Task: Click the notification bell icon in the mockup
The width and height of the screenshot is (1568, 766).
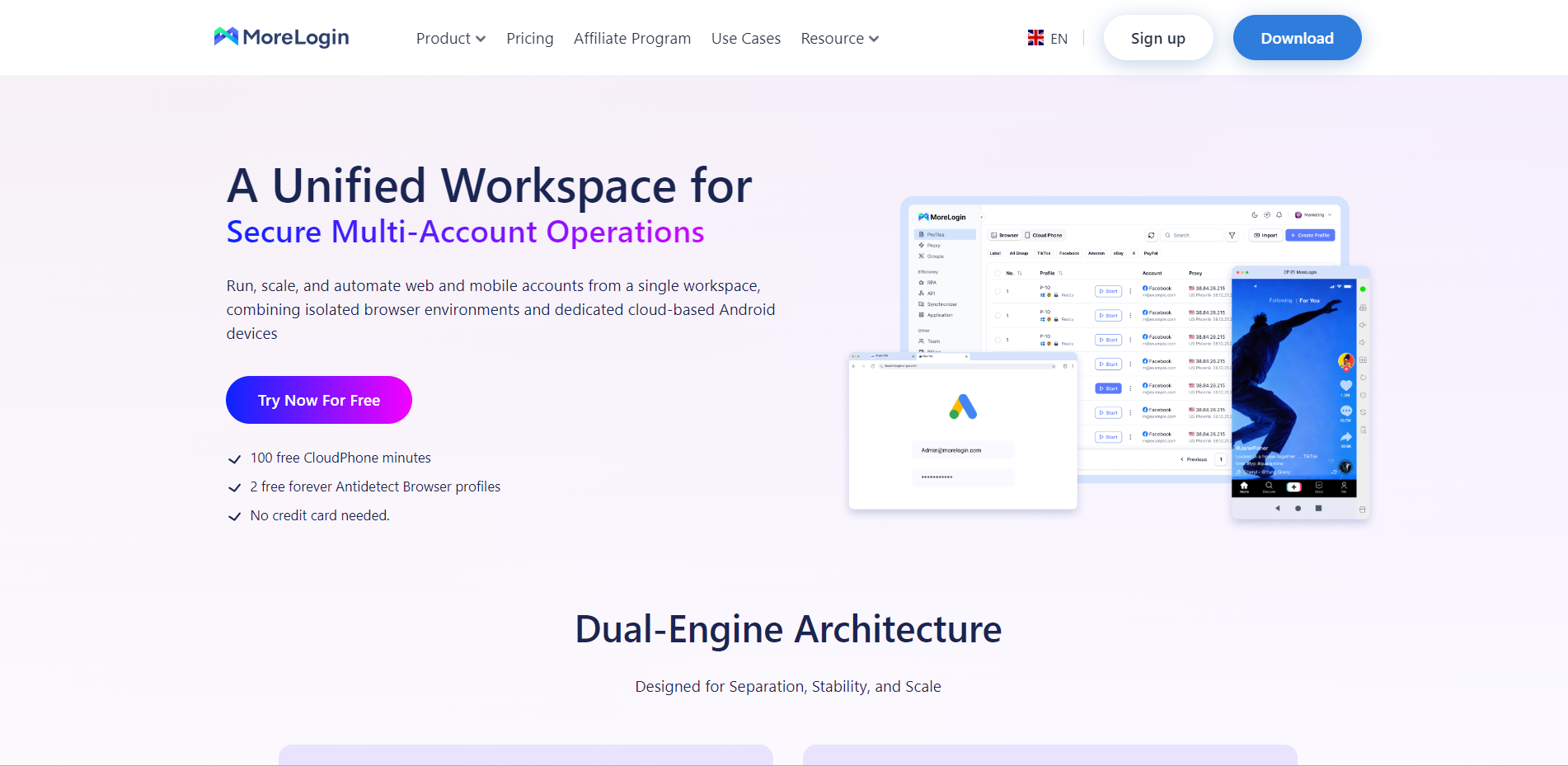Action: [x=1279, y=215]
